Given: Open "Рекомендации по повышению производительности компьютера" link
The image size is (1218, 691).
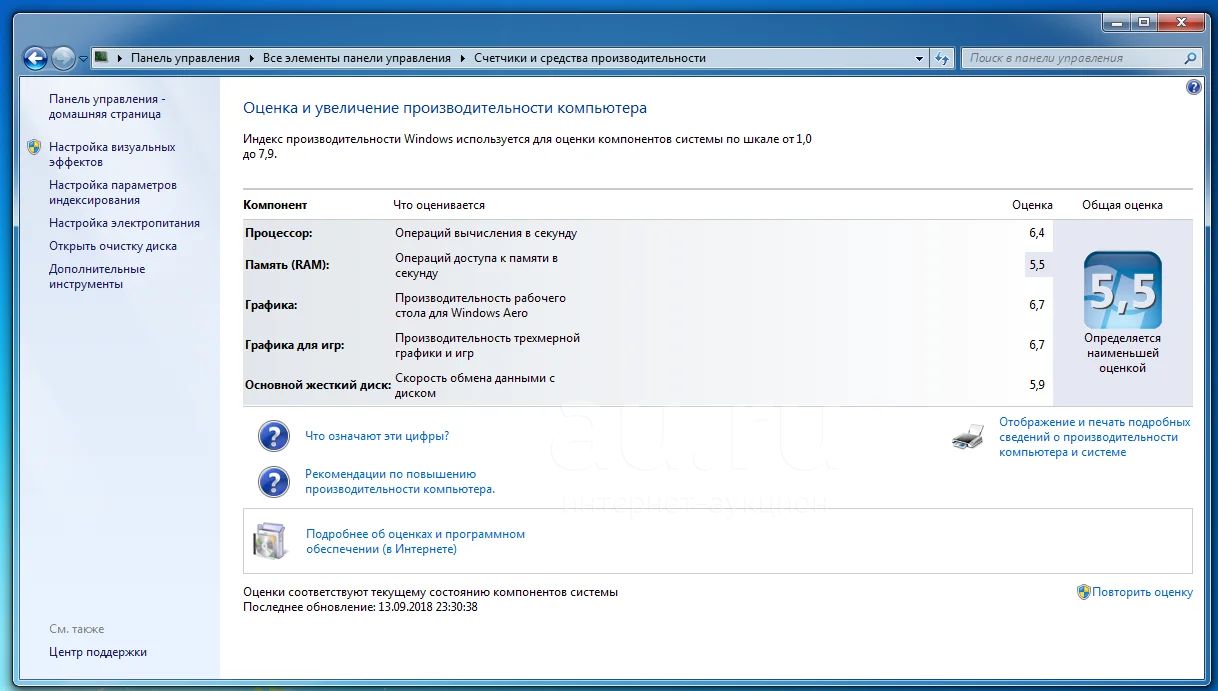Looking at the screenshot, I should (400, 482).
